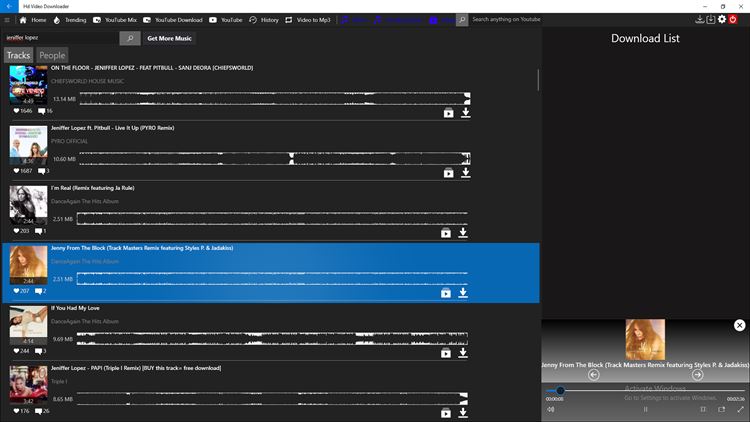Go to Home page
Image resolution: width=750 pixels, height=422 pixels.
point(33,20)
